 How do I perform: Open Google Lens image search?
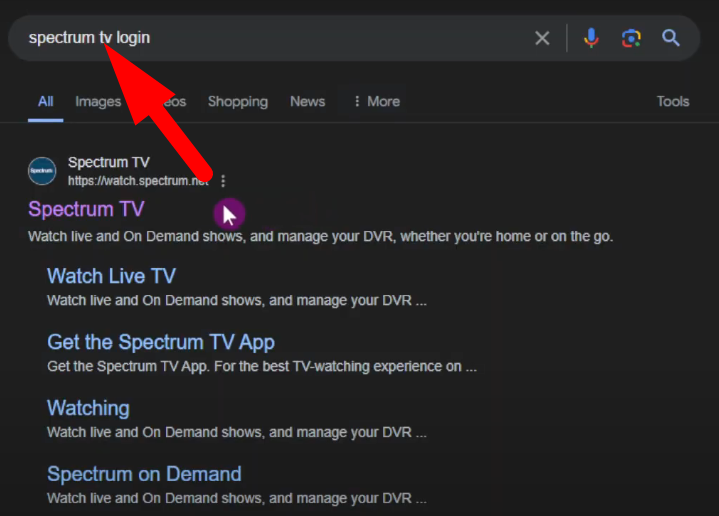[630, 38]
